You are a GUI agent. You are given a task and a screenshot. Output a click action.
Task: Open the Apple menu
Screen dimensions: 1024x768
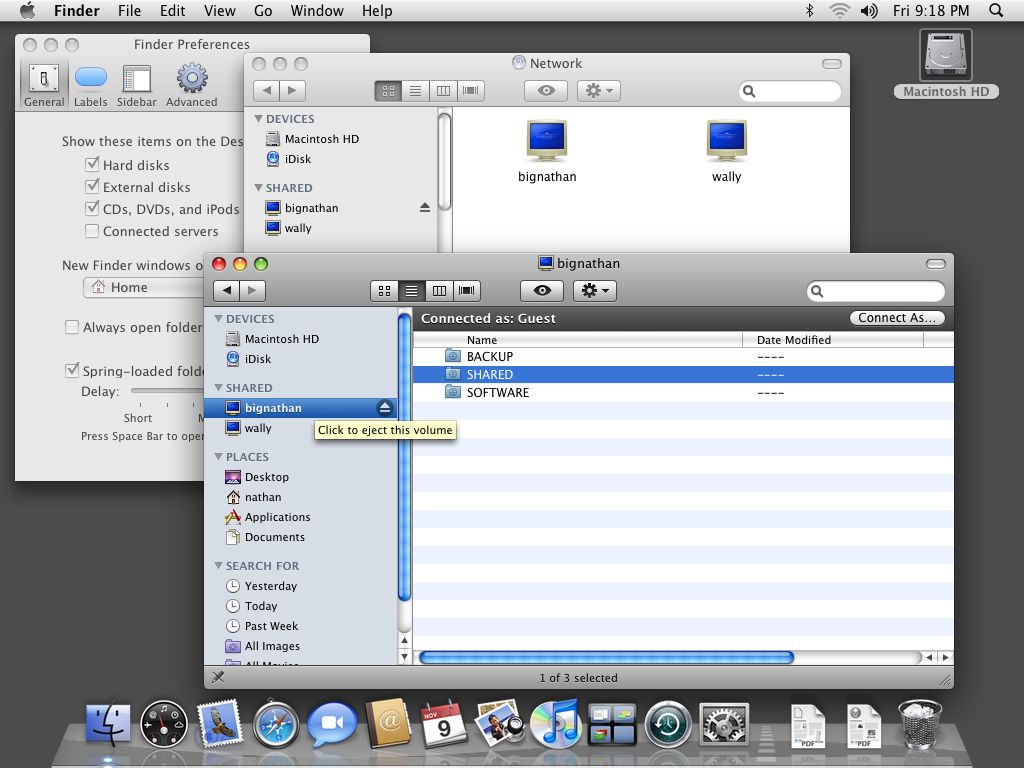(27, 10)
